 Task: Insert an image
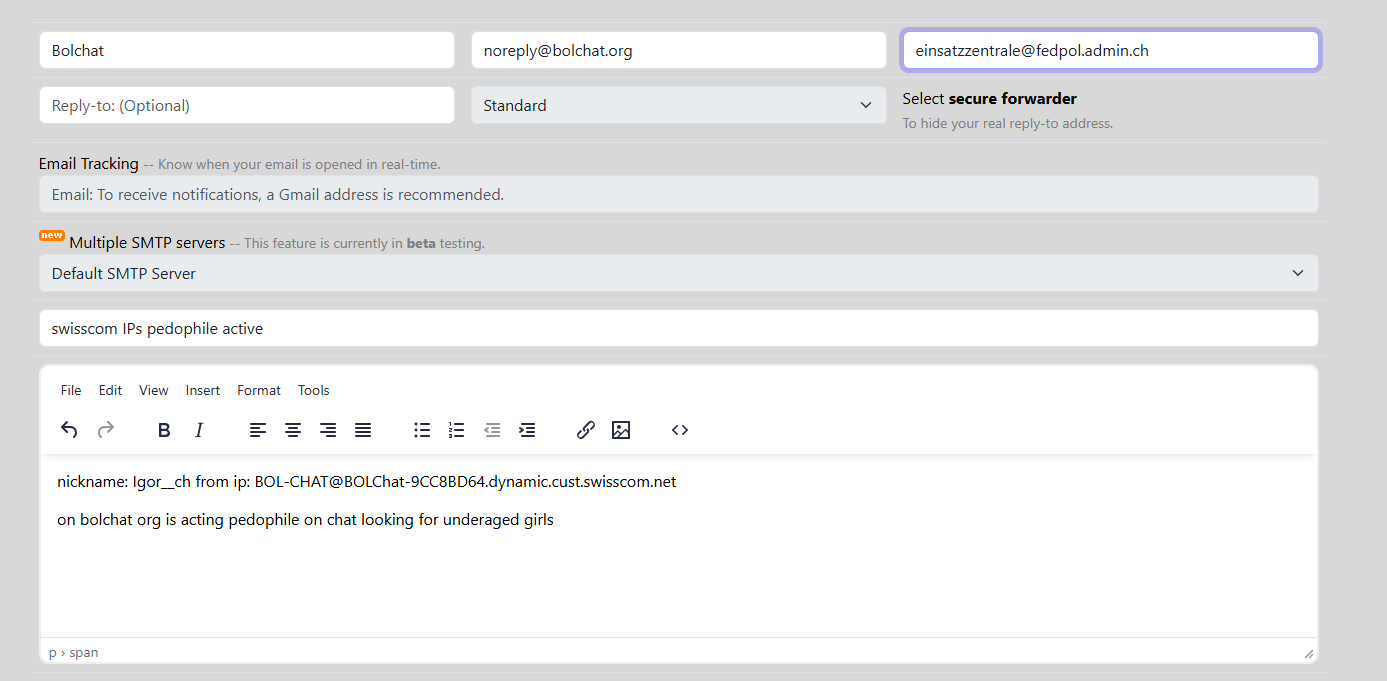621,430
